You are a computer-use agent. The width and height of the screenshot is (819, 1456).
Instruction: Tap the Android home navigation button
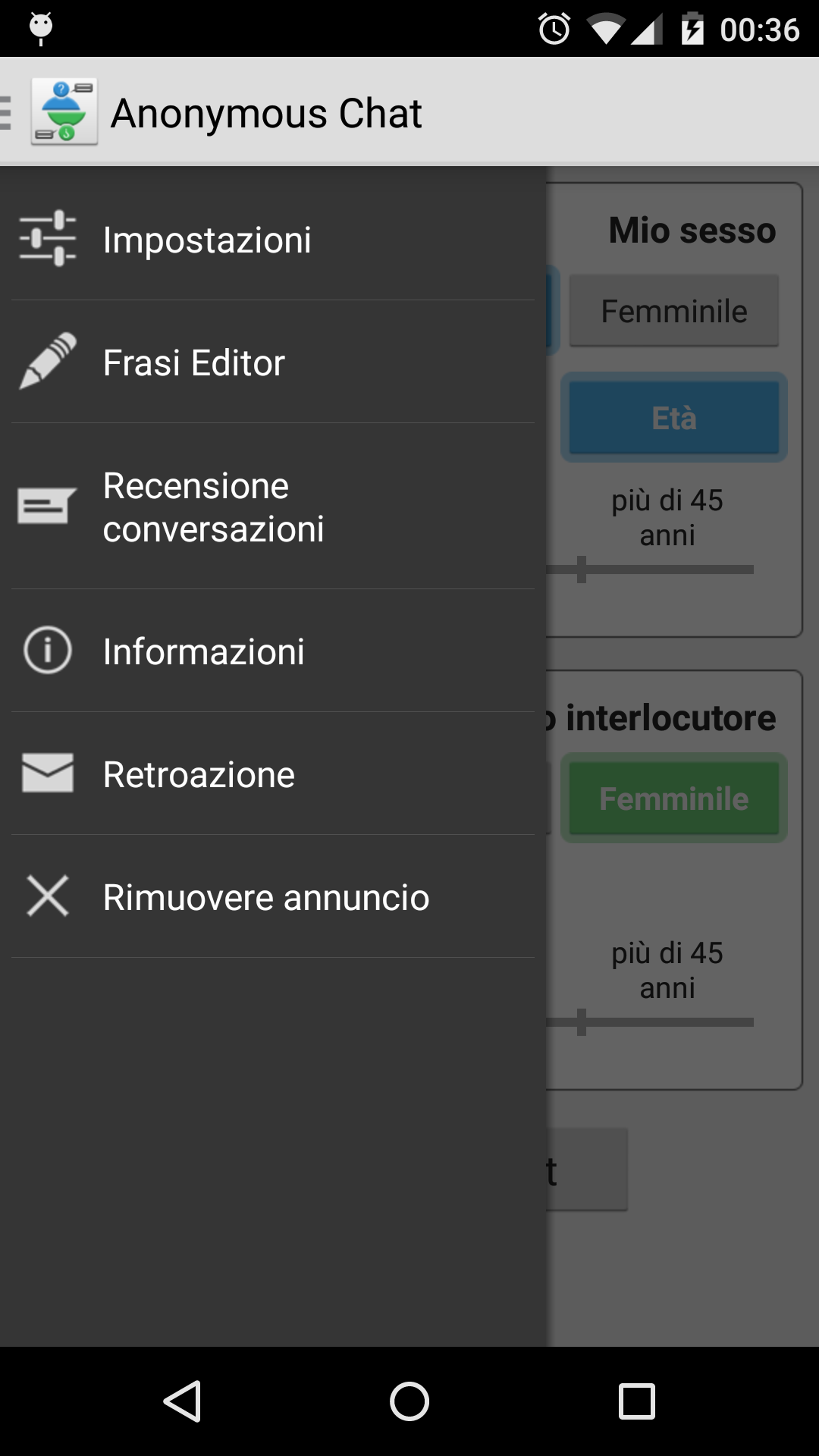(x=409, y=1401)
